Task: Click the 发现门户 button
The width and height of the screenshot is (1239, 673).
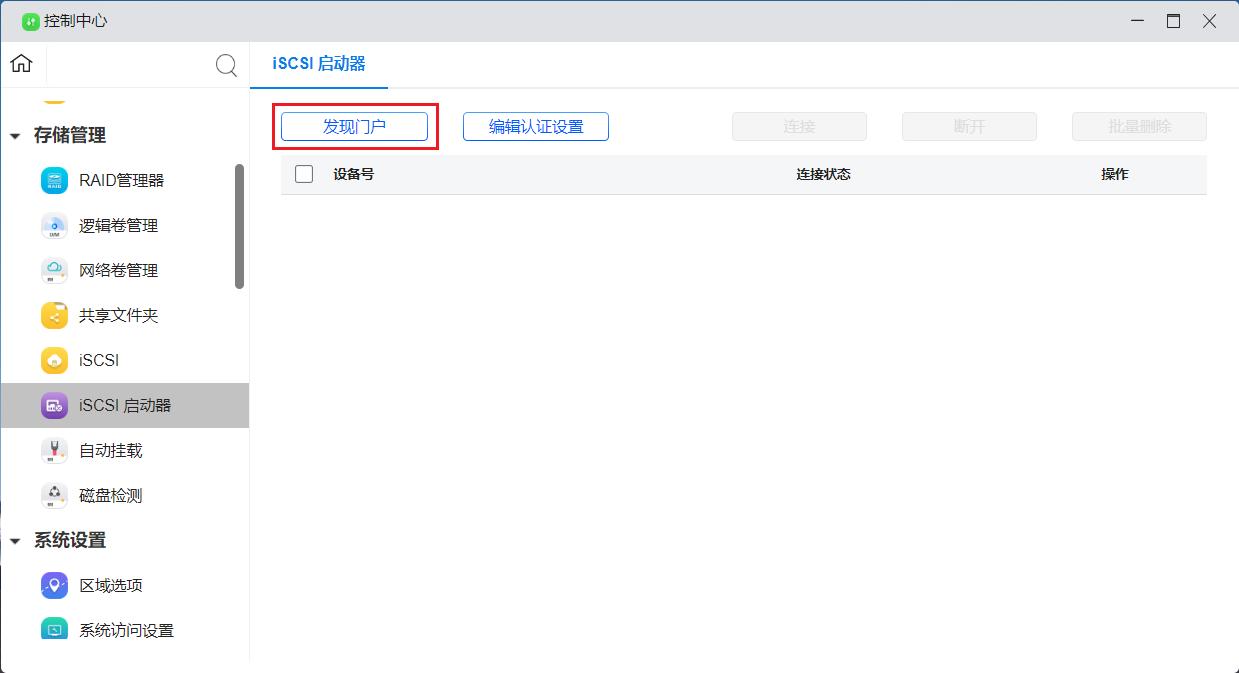Action: (354, 127)
